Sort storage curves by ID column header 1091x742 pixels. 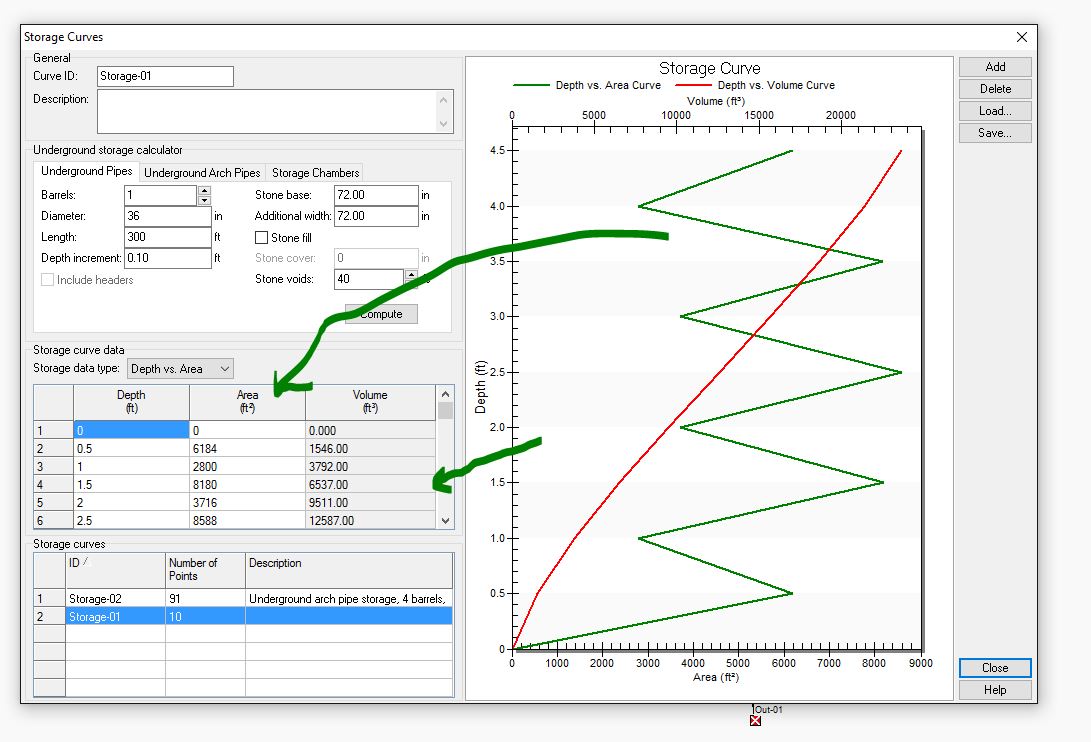tap(116, 571)
